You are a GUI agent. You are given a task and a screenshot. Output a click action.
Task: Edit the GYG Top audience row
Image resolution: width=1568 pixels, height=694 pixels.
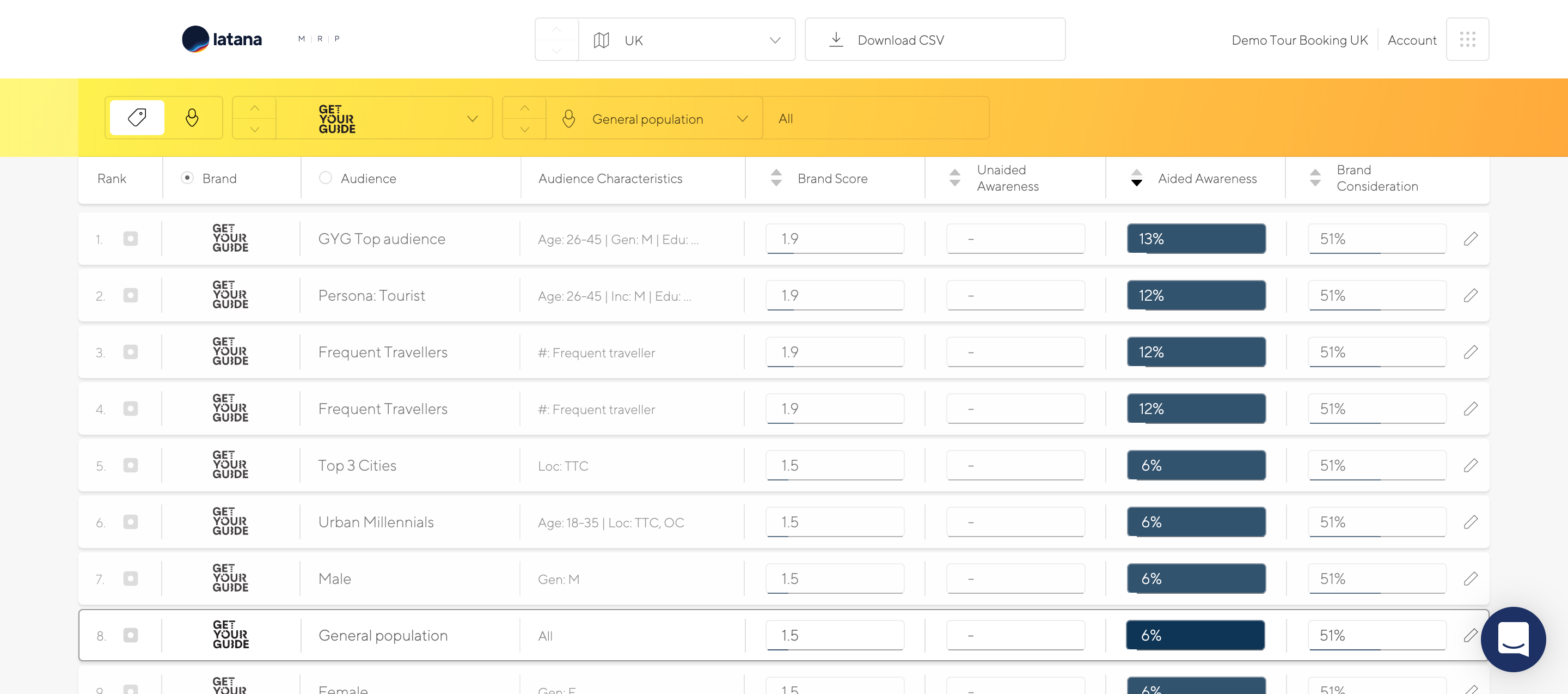point(1471,239)
